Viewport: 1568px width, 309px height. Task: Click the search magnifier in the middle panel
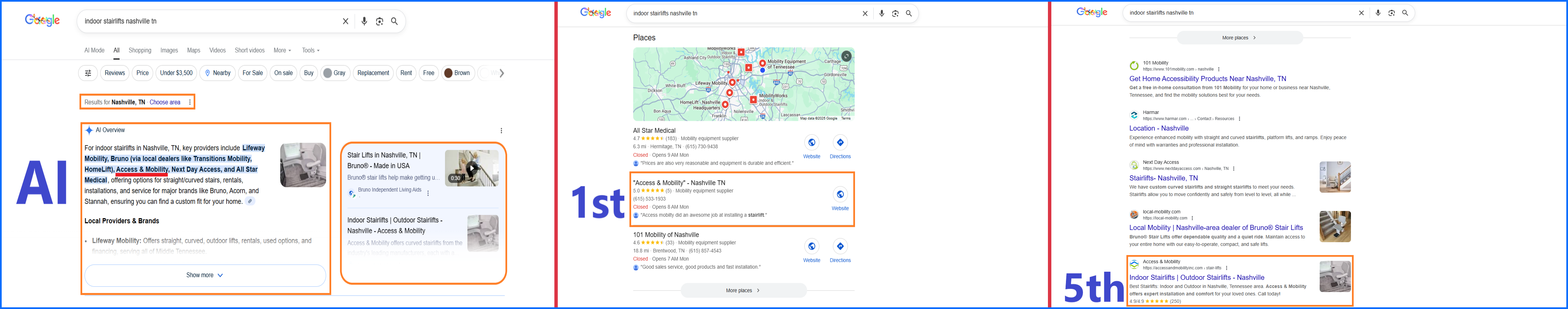(909, 13)
